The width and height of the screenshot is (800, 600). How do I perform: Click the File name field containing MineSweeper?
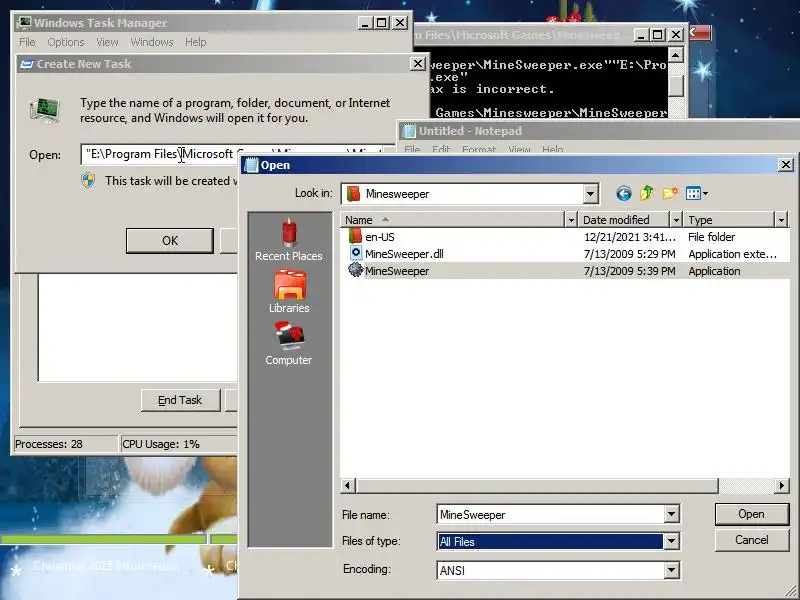(551, 514)
